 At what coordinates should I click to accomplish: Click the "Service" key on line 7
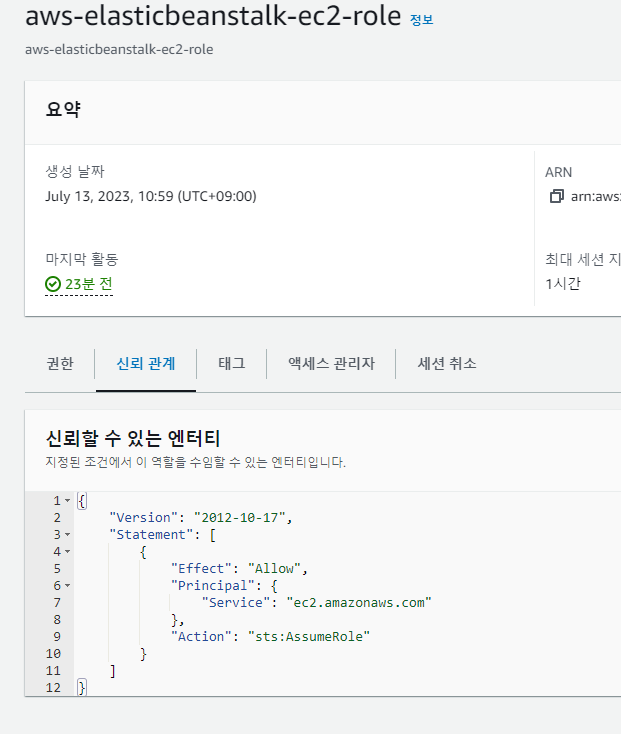pos(236,602)
